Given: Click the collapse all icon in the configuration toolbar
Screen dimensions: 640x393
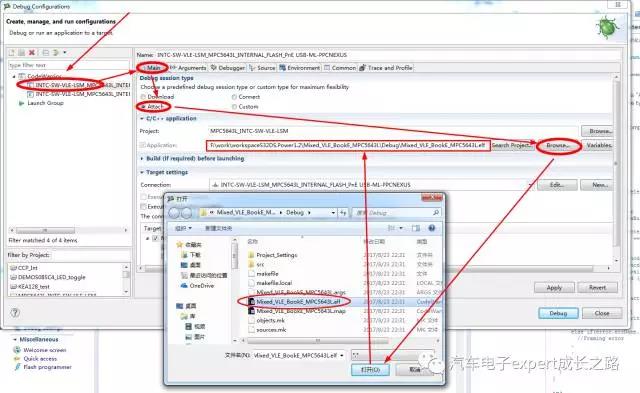Looking at the screenshot, I should [x=46, y=53].
